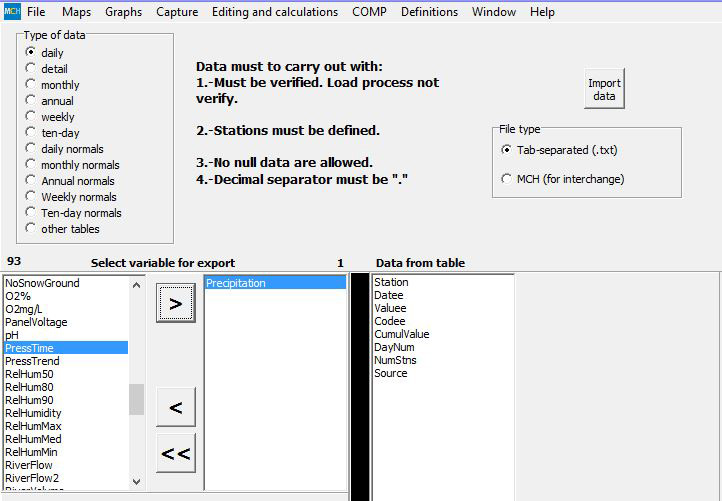Viewport: 722px width, 501px height.
Task: Click the MCH application icon in menu bar
Action: coord(12,12)
